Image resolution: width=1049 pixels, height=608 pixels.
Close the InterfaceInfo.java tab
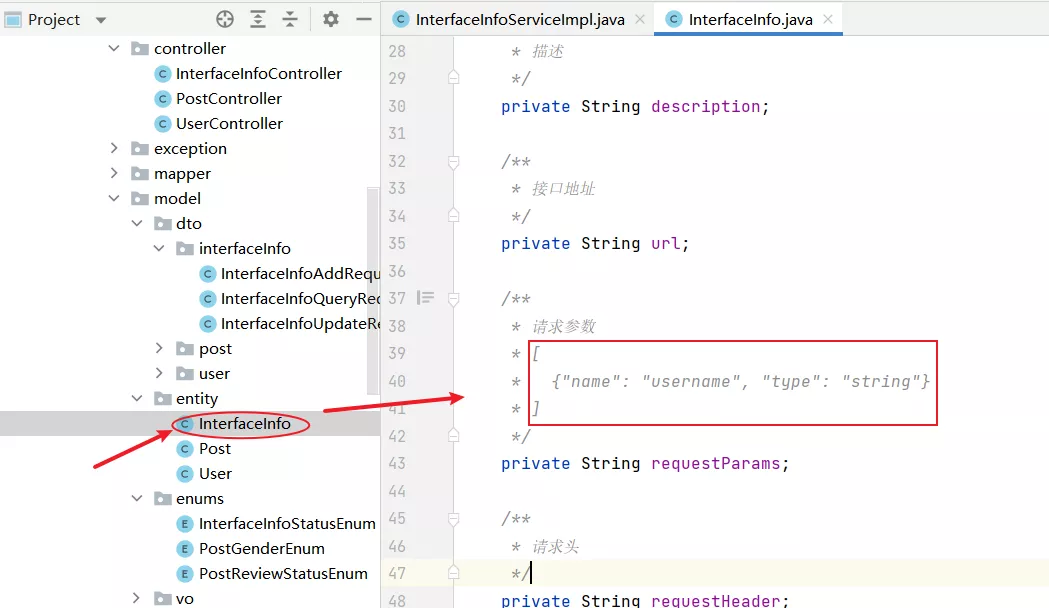click(x=828, y=19)
